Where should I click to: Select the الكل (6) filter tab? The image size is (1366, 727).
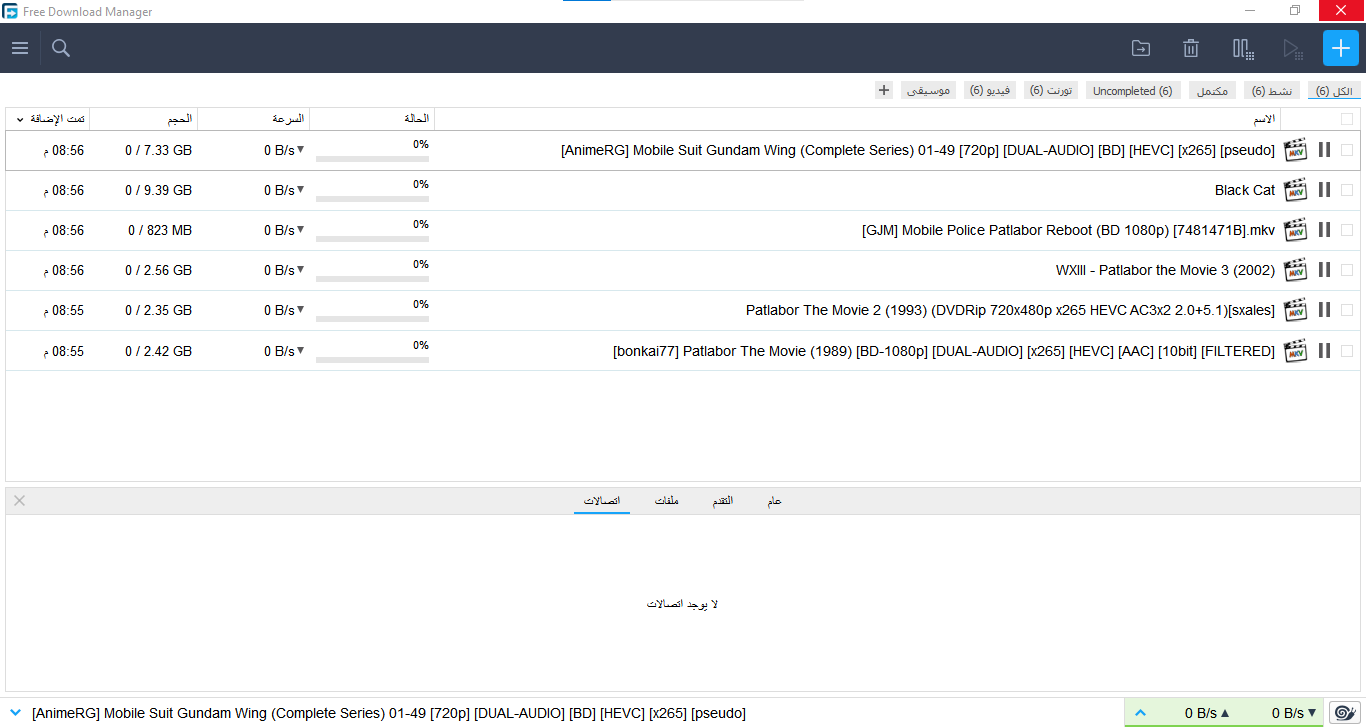tap(1334, 91)
